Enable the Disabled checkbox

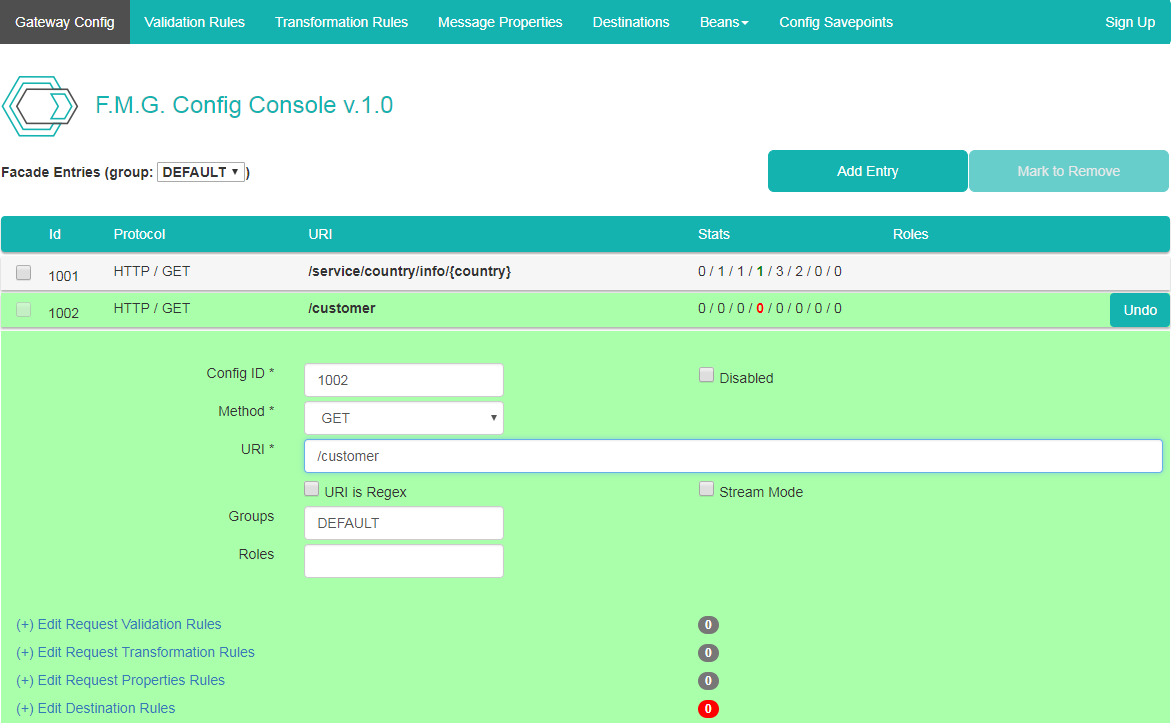pyautogui.click(x=706, y=376)
